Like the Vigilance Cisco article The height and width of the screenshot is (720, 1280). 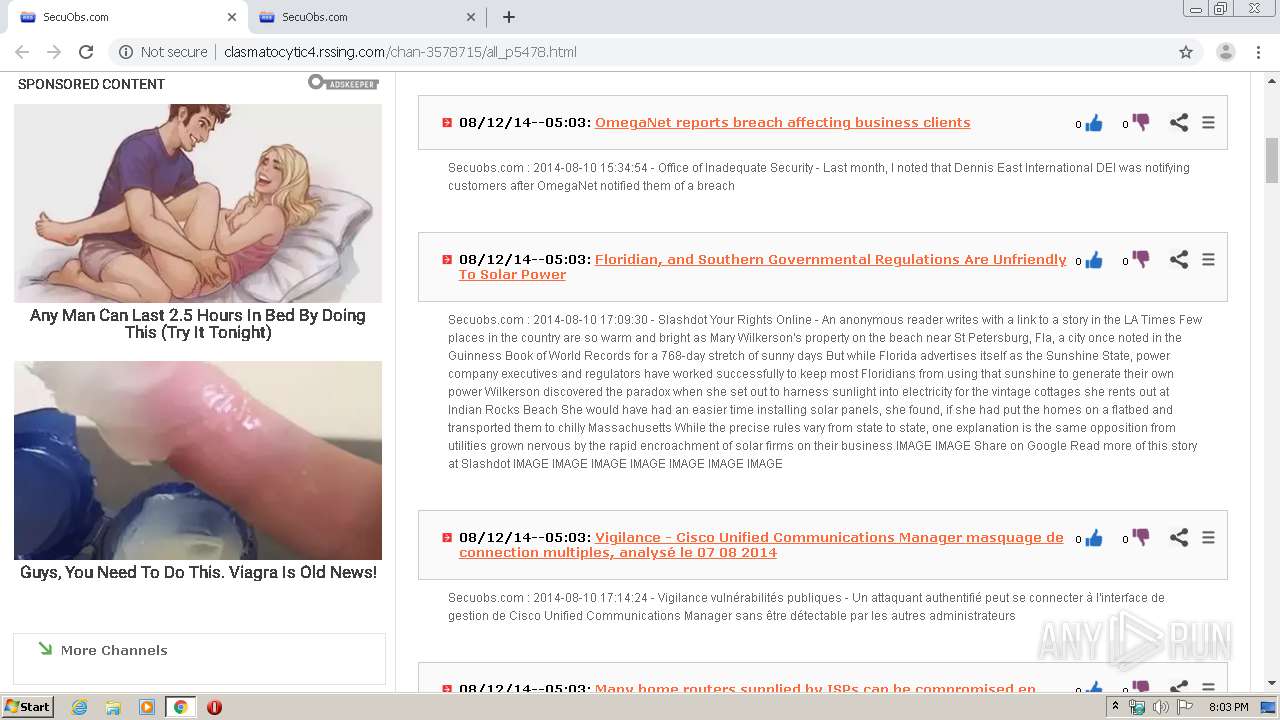tap(1094, 538)
